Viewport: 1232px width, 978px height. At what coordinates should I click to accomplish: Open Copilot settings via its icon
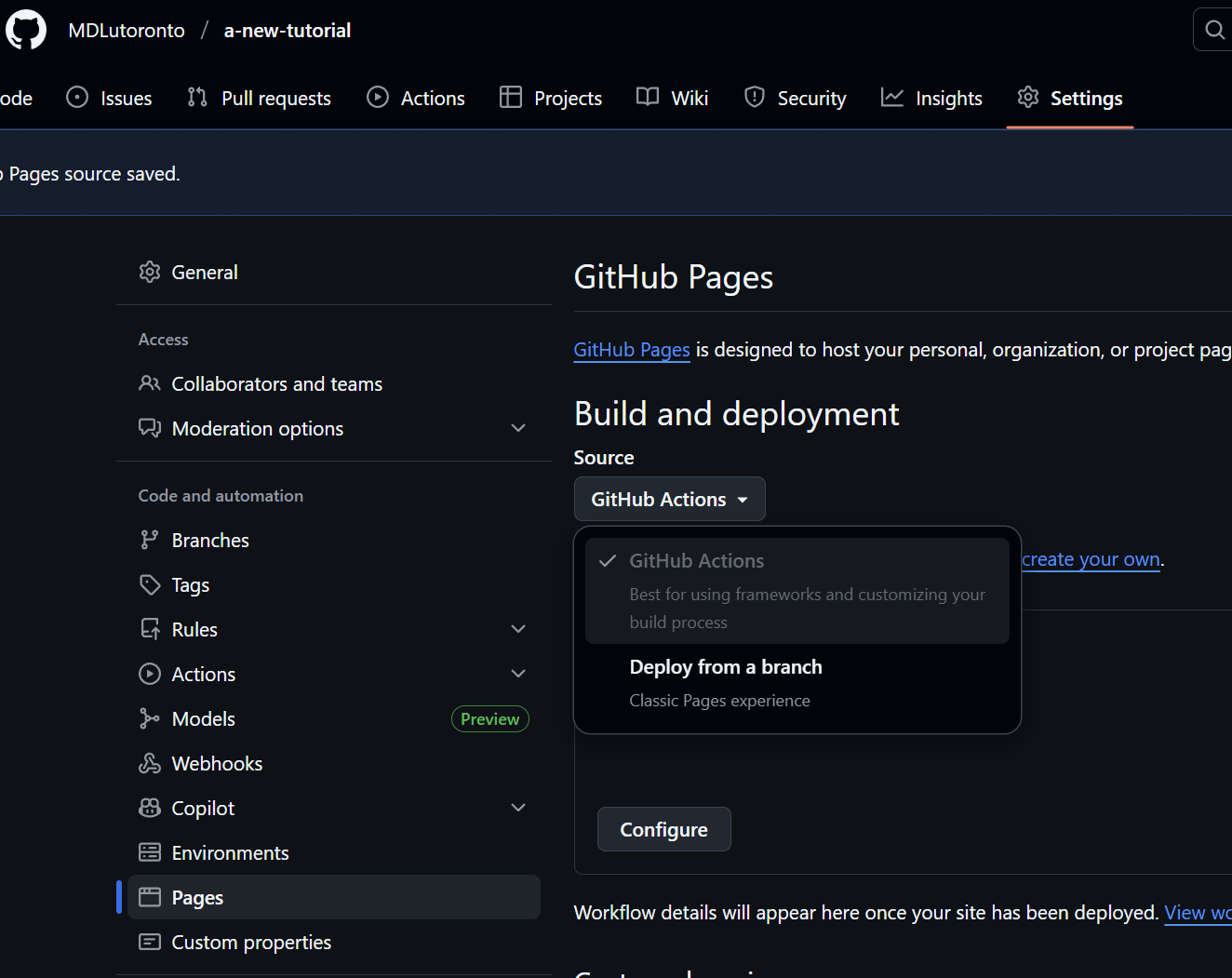click(x=150, y=808)
